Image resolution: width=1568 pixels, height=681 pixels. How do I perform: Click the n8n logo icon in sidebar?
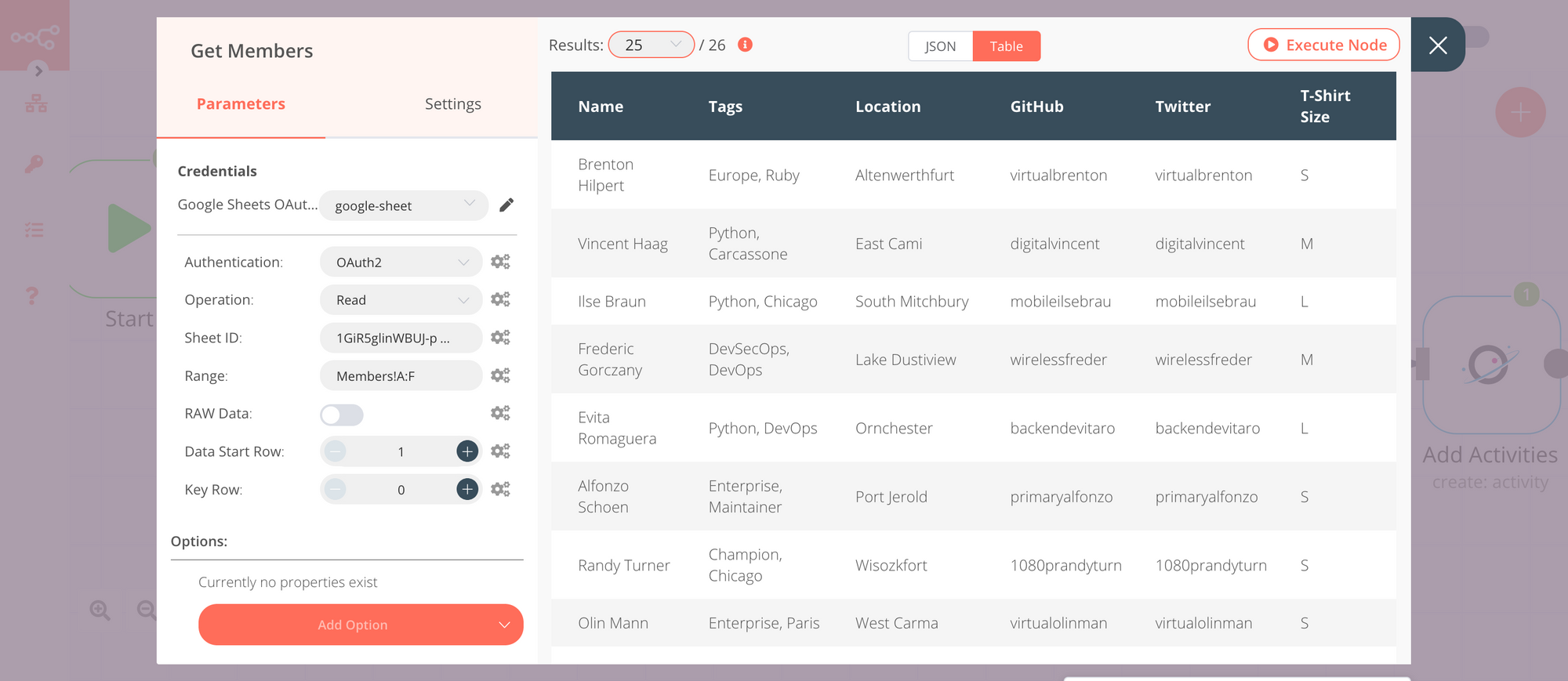click(34, 36)
